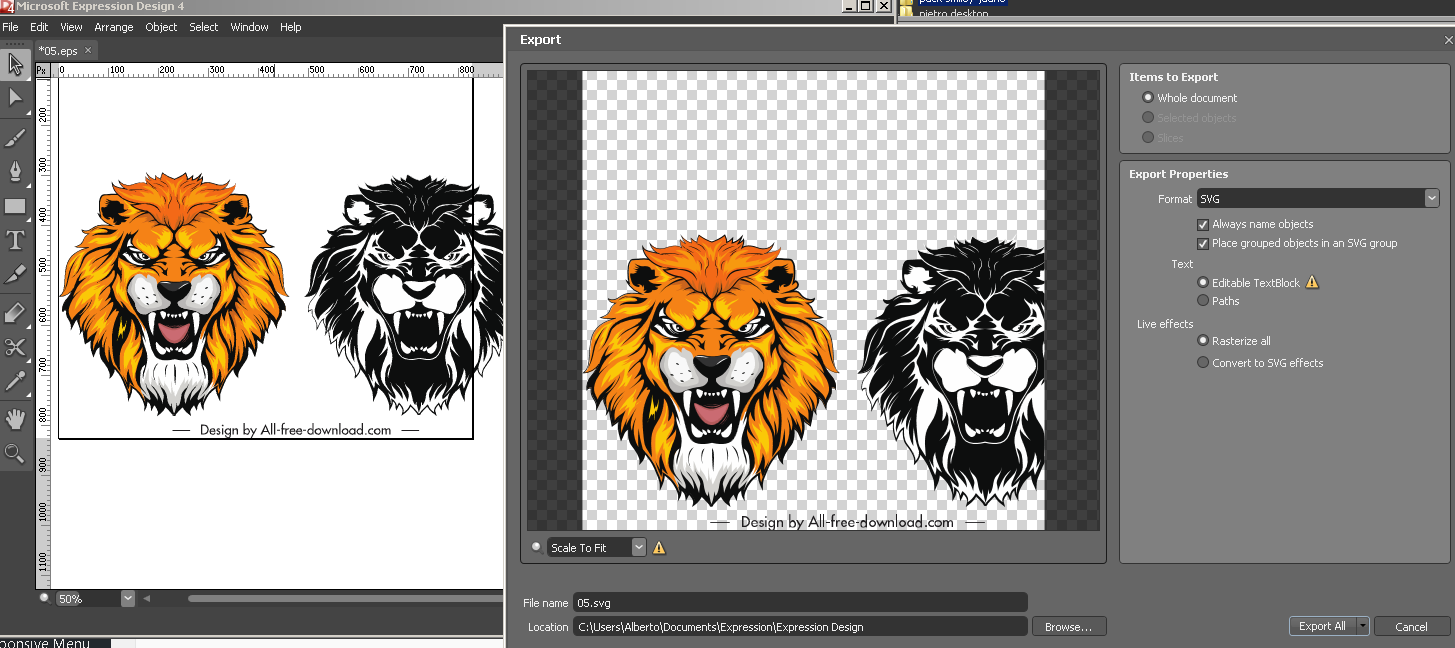This screenshot has width=1455, height=648.
Task: Open the Edit menu
Action: click(x=39, y=27)
